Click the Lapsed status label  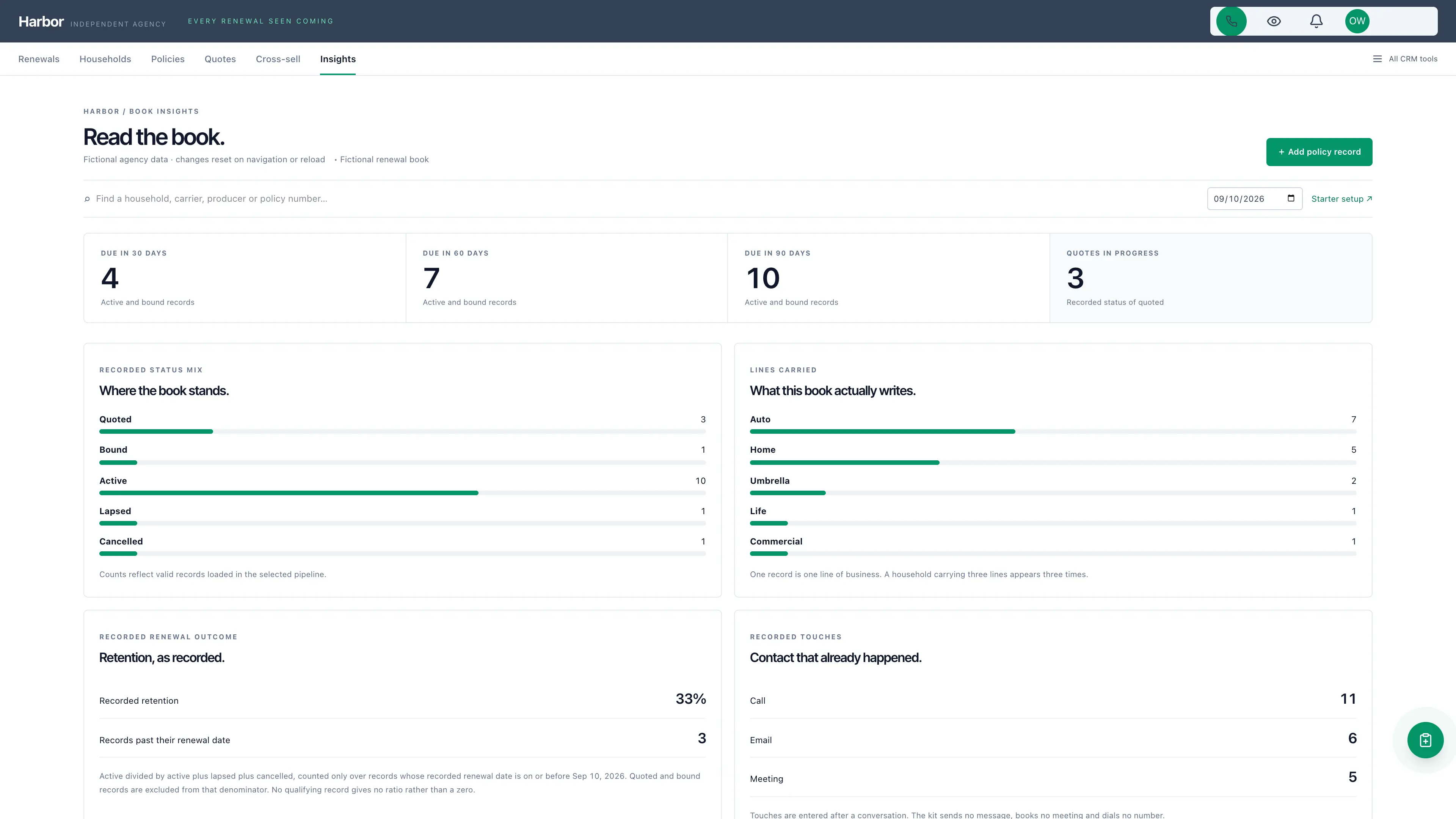point(115,511)
